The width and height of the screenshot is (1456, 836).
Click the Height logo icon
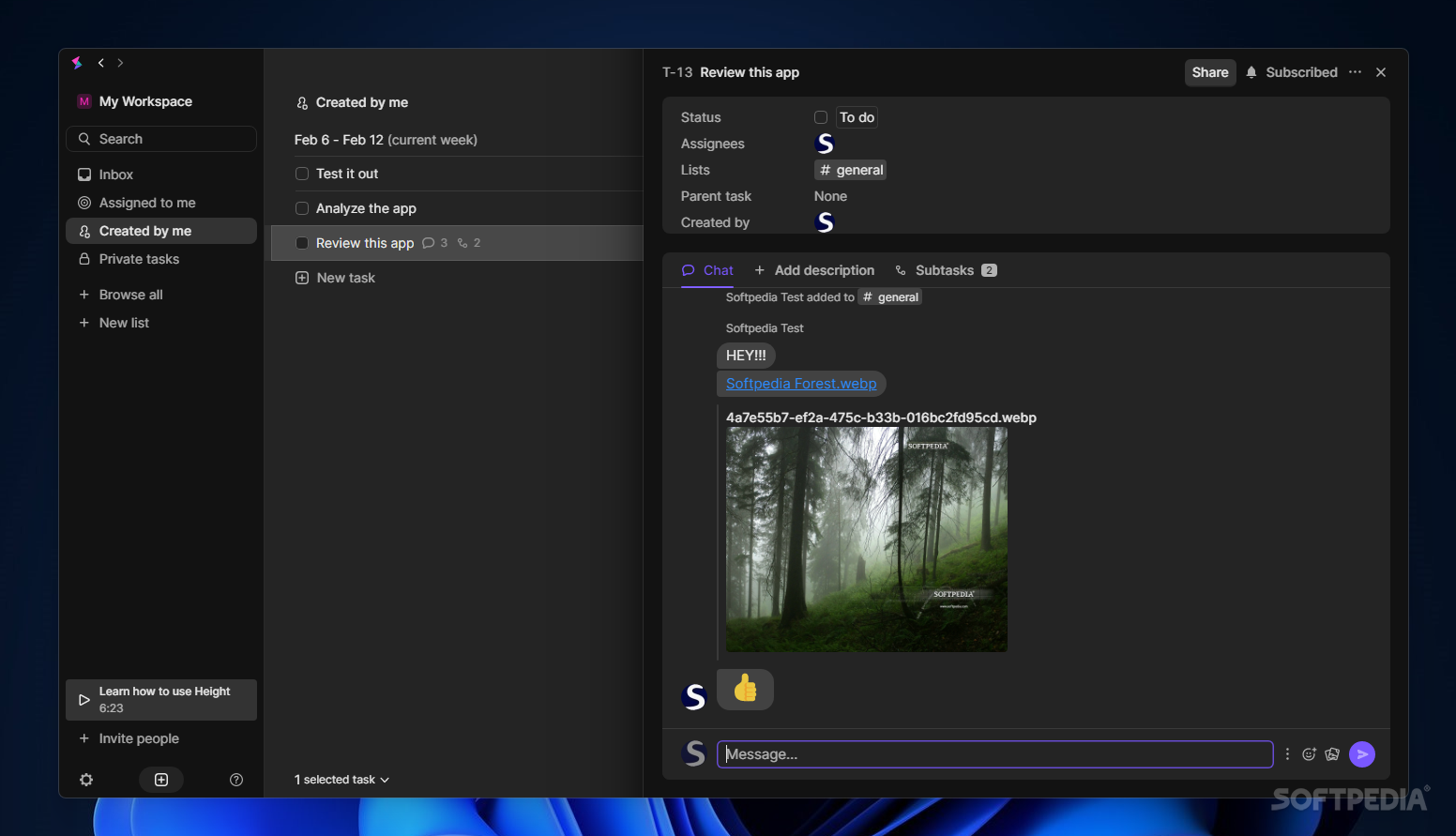[x=77, y=63]
